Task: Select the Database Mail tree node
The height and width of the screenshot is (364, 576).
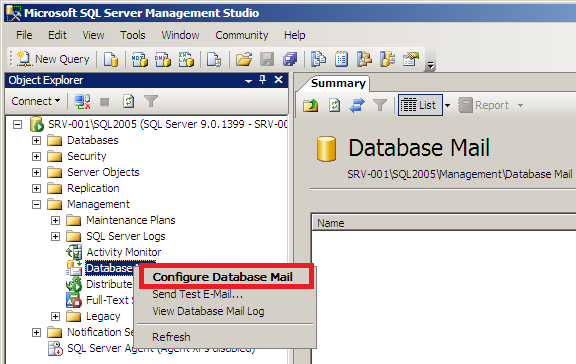Action: [x=109, y=268]
